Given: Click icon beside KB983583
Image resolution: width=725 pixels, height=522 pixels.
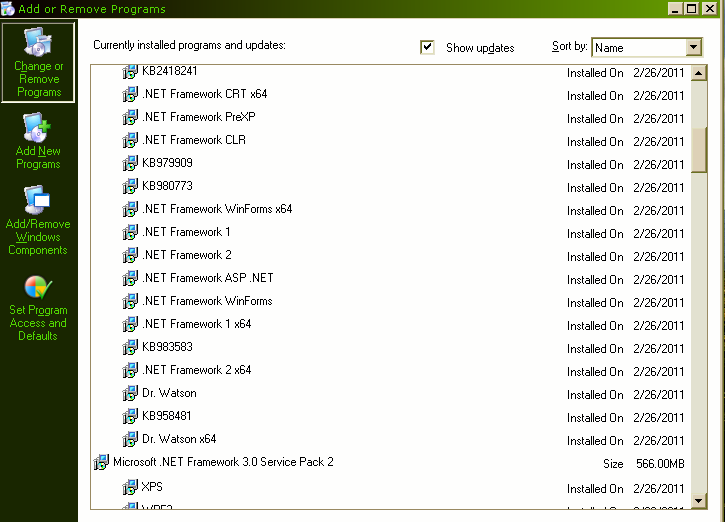Looking at the screenshot, I should (x=130, y=347).
